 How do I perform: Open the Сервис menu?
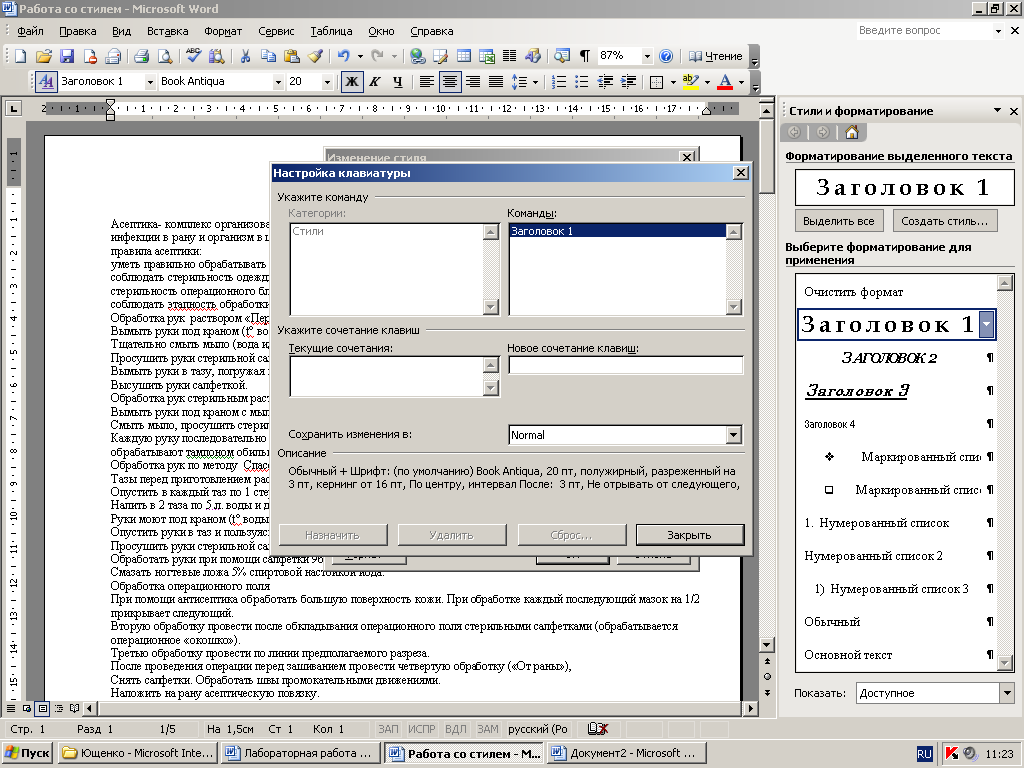[276, 31]
